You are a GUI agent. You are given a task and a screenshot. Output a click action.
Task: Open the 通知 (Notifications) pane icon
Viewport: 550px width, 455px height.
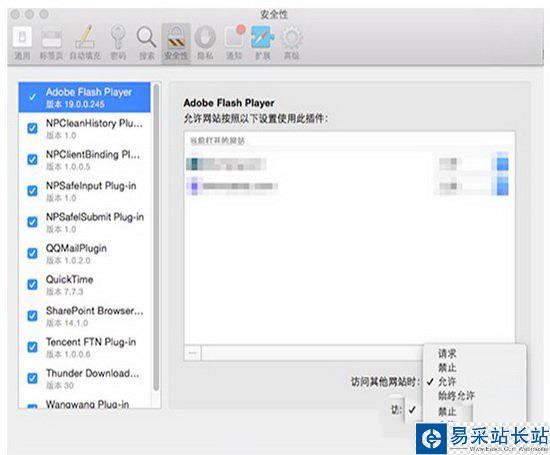[234, 43]
